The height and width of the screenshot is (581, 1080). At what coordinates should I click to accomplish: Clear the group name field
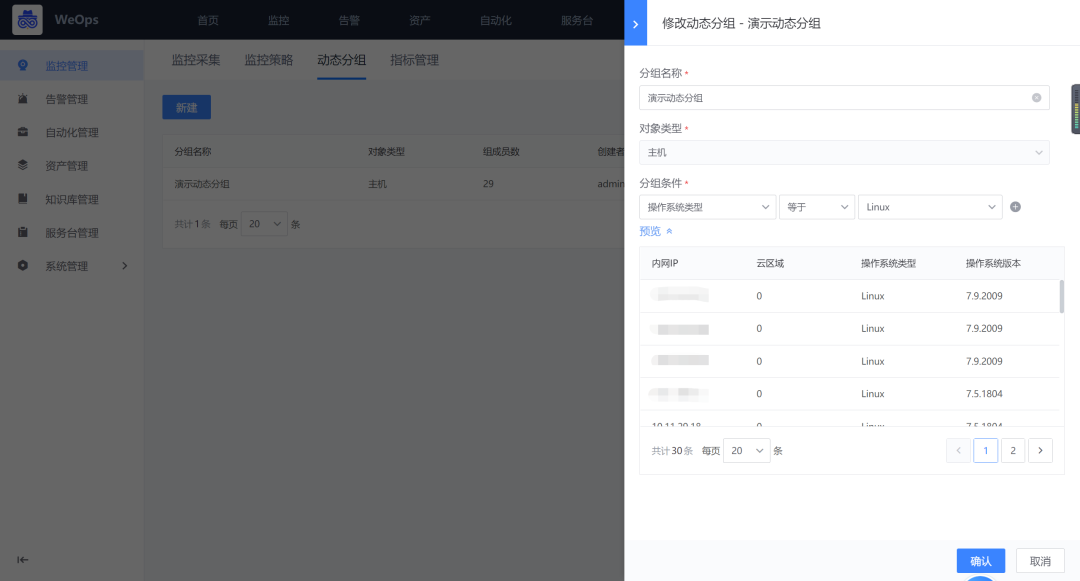[1036, 98]
